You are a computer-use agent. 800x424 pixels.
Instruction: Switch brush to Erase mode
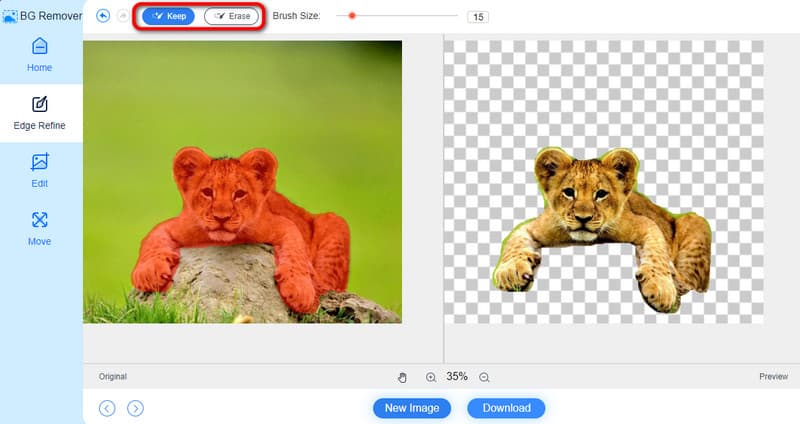pos(231,16)
